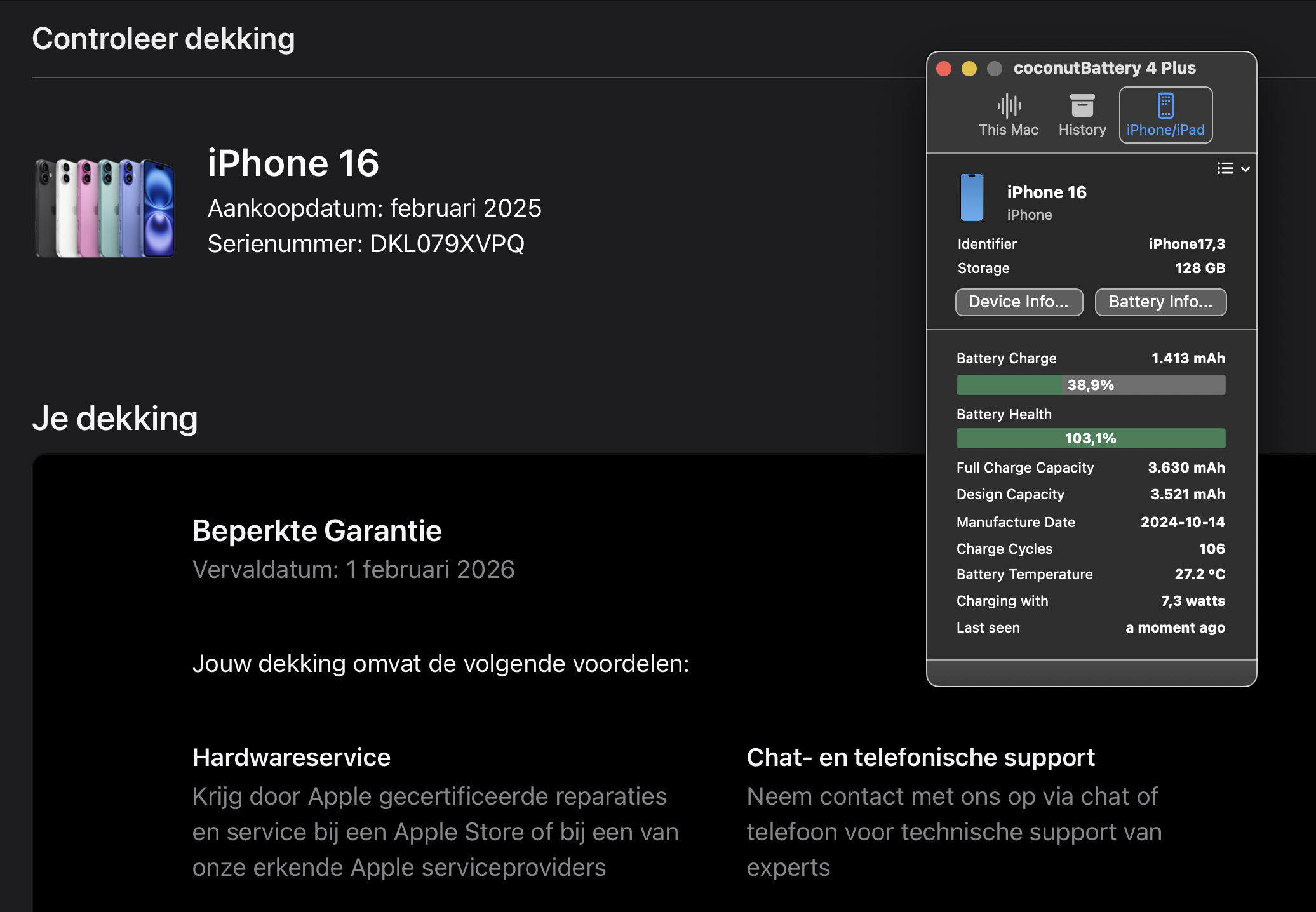Click the Beperkte Garantie heading
Screen dimensions: 1316x912
click(316, 531)
